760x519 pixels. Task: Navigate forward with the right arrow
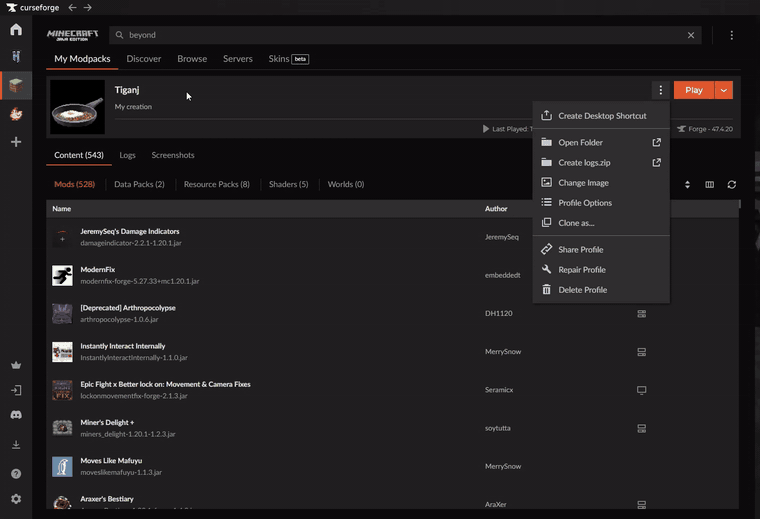tap(87, 8)
